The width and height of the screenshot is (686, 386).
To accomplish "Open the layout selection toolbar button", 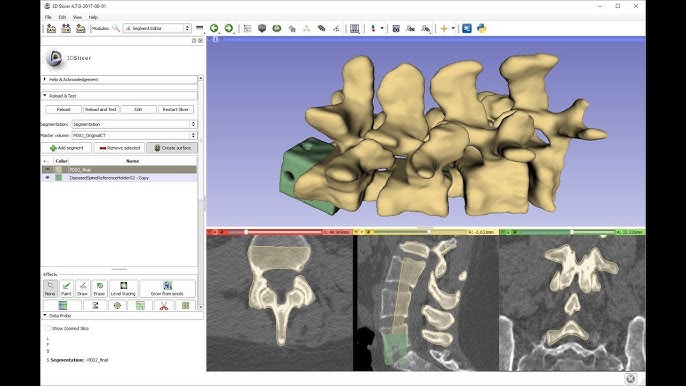I will point(355,28).
